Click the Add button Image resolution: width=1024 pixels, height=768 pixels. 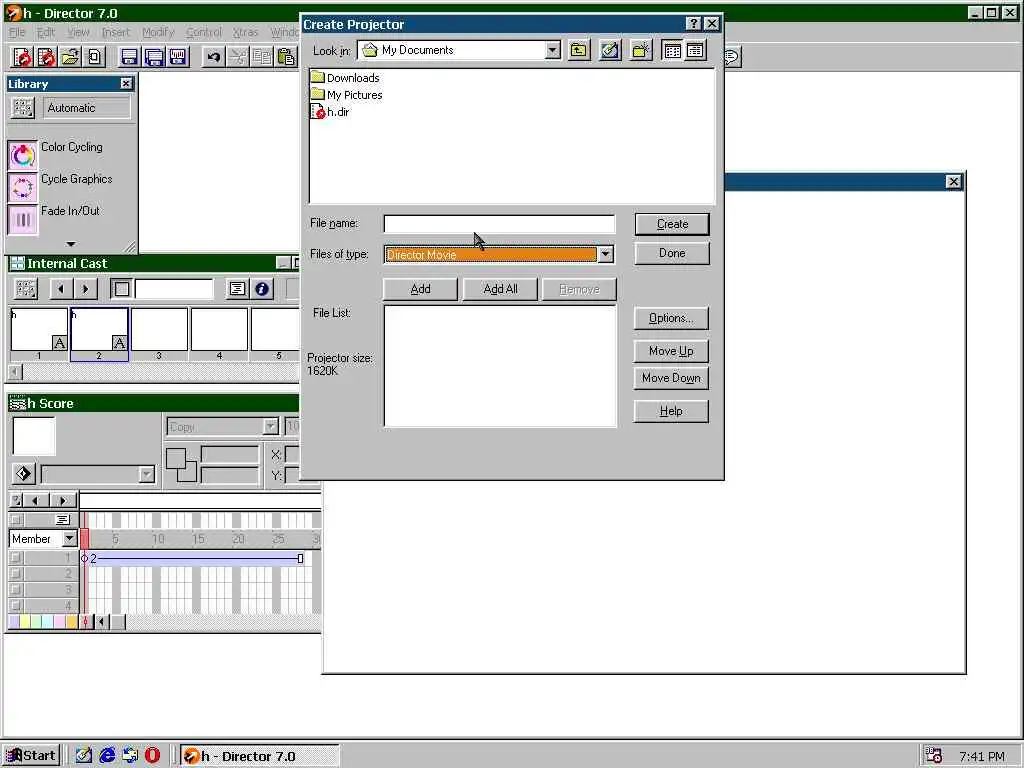tap(421, 289)
